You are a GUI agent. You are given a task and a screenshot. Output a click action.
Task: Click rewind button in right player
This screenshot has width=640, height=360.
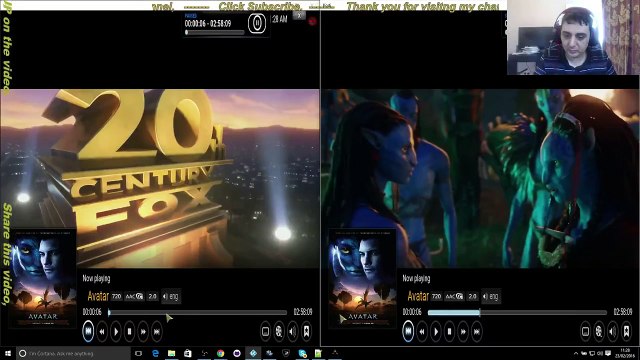pos(422,332)
